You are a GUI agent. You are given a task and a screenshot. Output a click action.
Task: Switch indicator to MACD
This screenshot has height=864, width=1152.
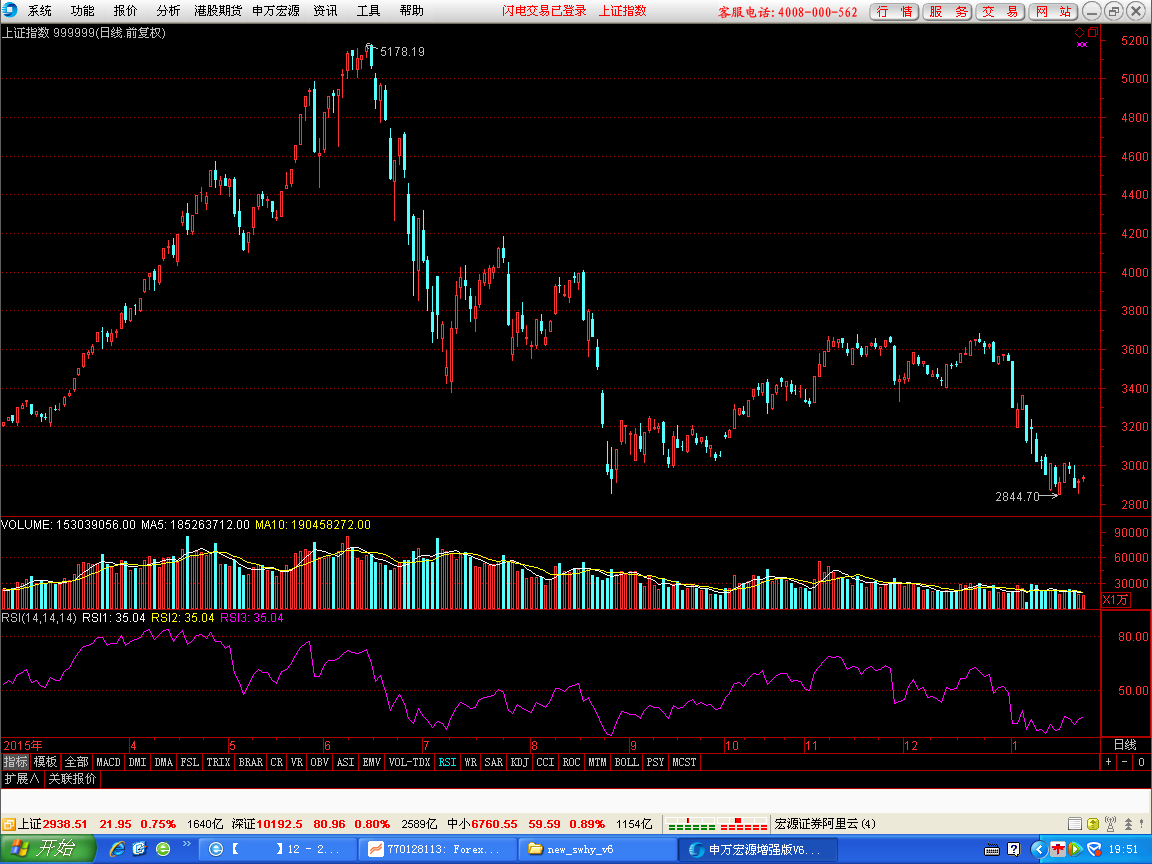tap(108, 762)
